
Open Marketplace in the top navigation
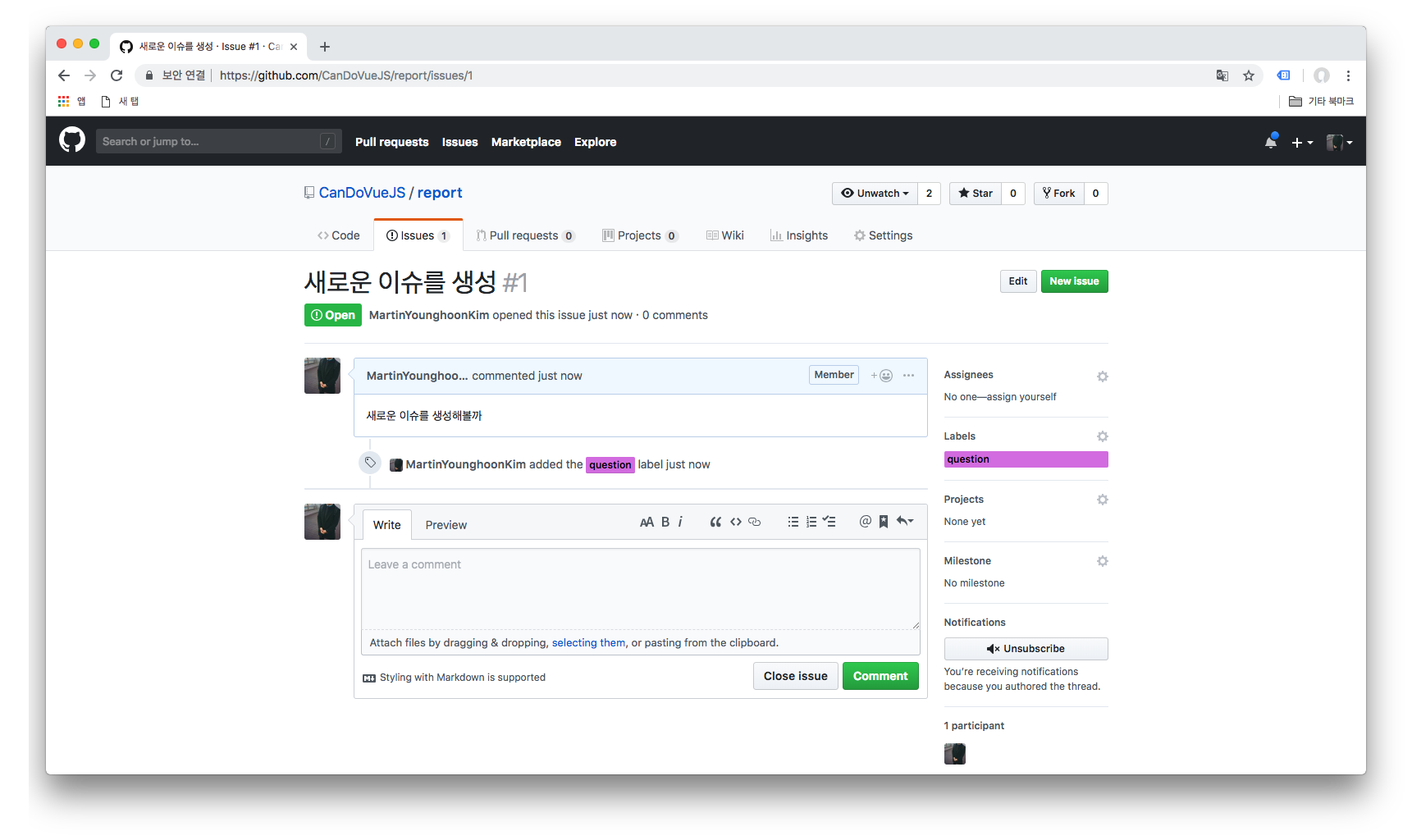(526, 142)
